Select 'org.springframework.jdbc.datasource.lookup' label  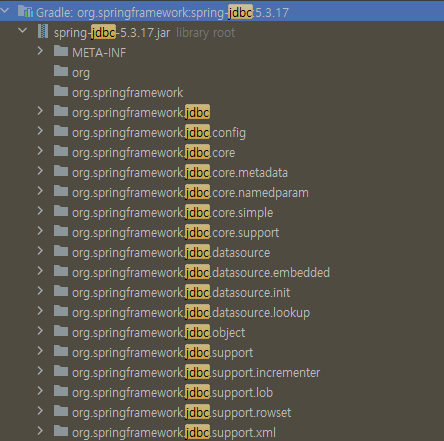[191, 313]
